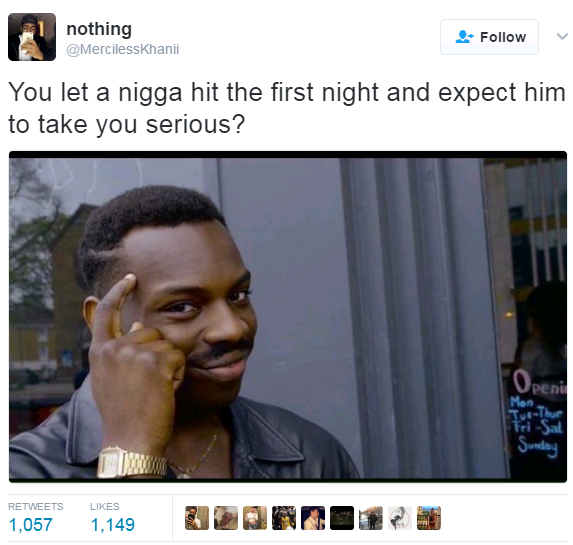View the 1,057 retweets list

coord(30,525)
